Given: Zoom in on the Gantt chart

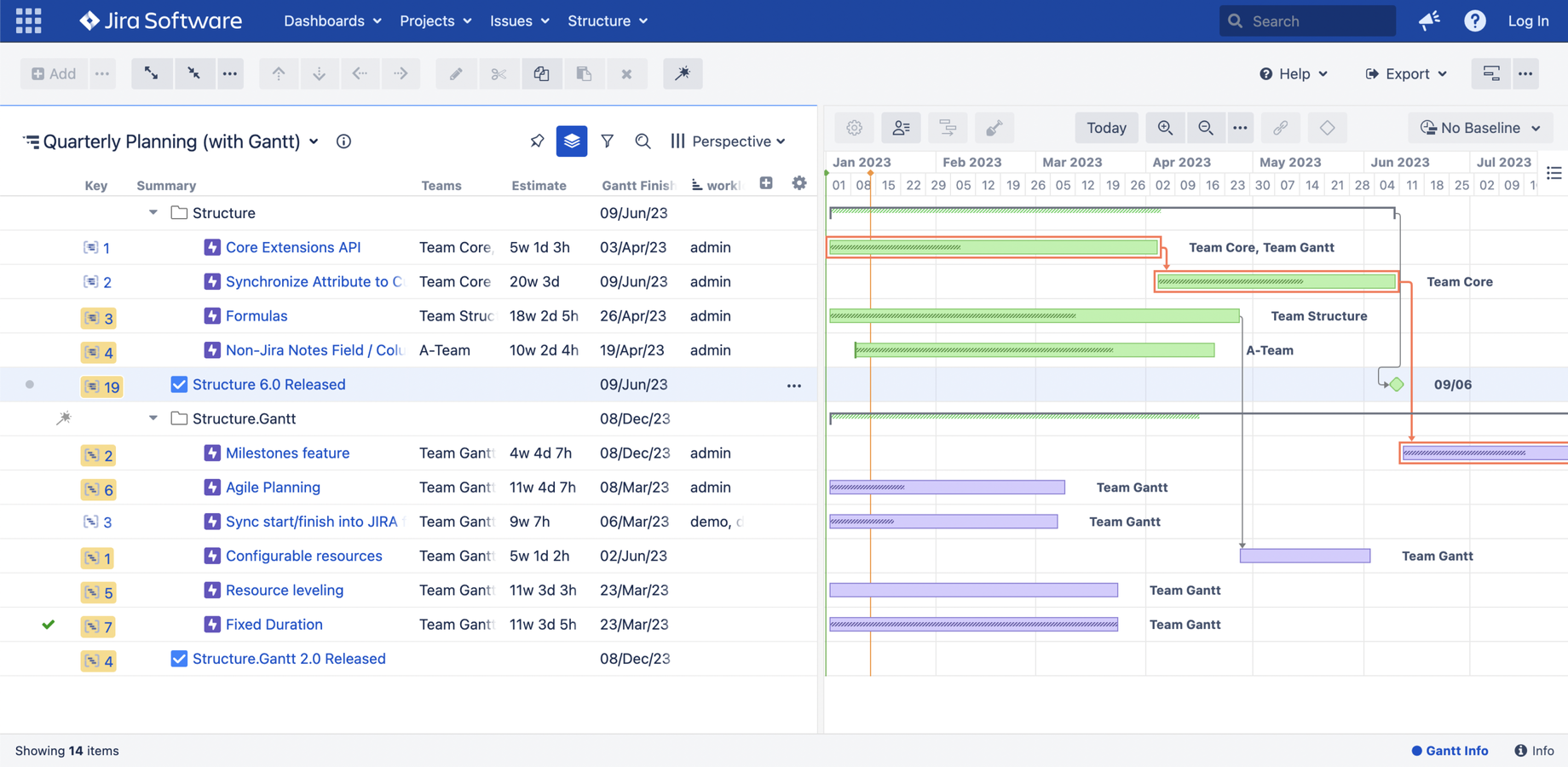Looking at the screenshot, I should pyautogui.click(x=1165, y=128).
